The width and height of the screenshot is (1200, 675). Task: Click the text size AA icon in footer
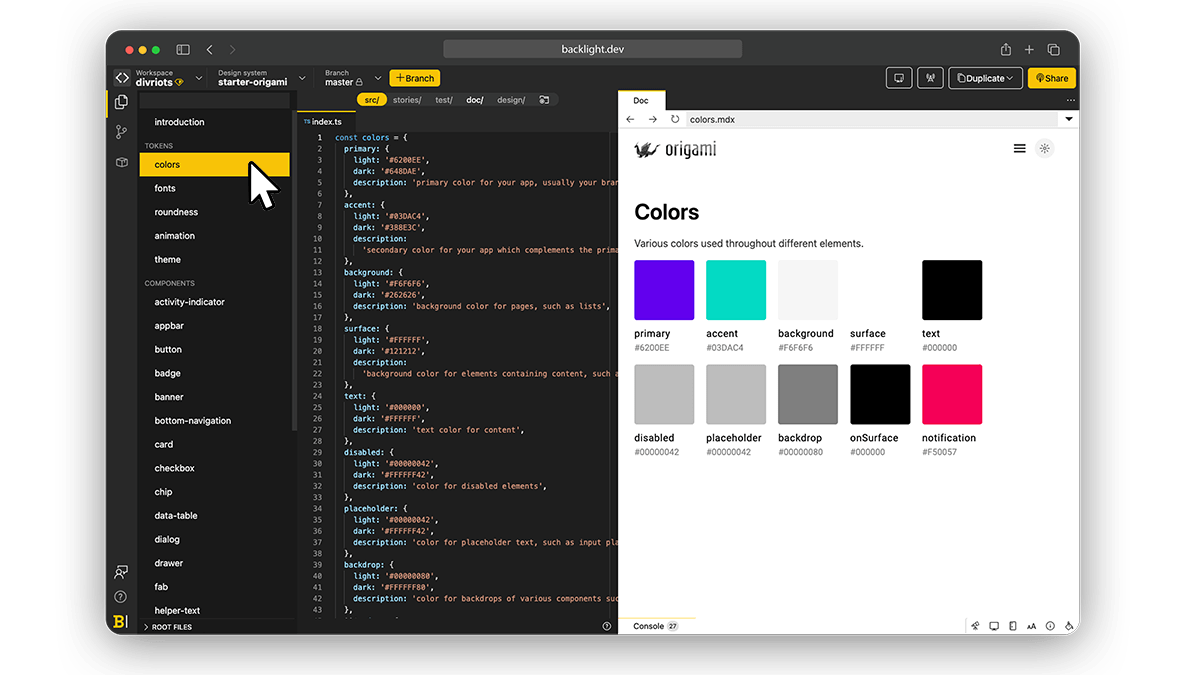tap(1031, 626)
